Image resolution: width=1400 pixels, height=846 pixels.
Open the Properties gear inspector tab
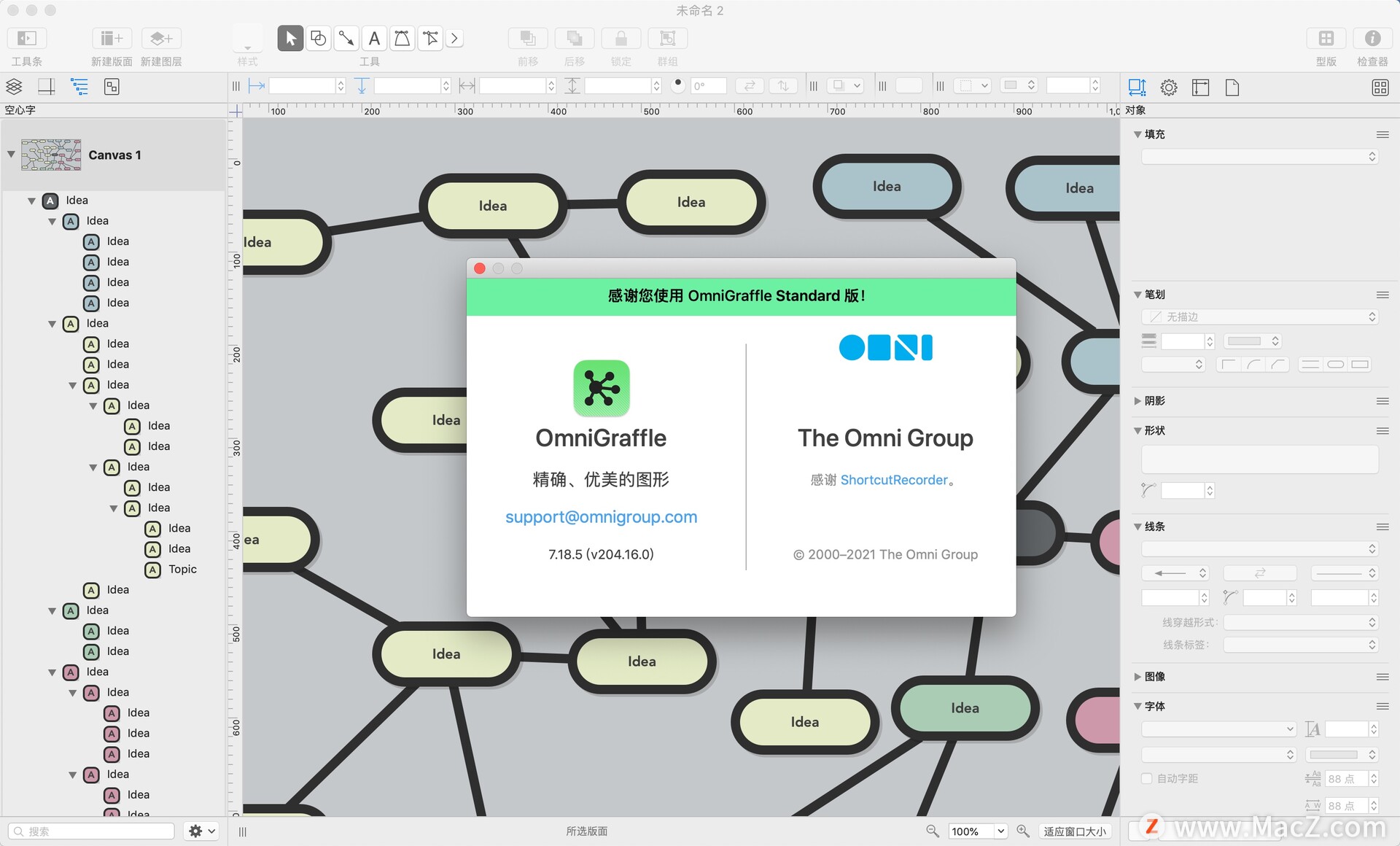[x=1169, y=88]
